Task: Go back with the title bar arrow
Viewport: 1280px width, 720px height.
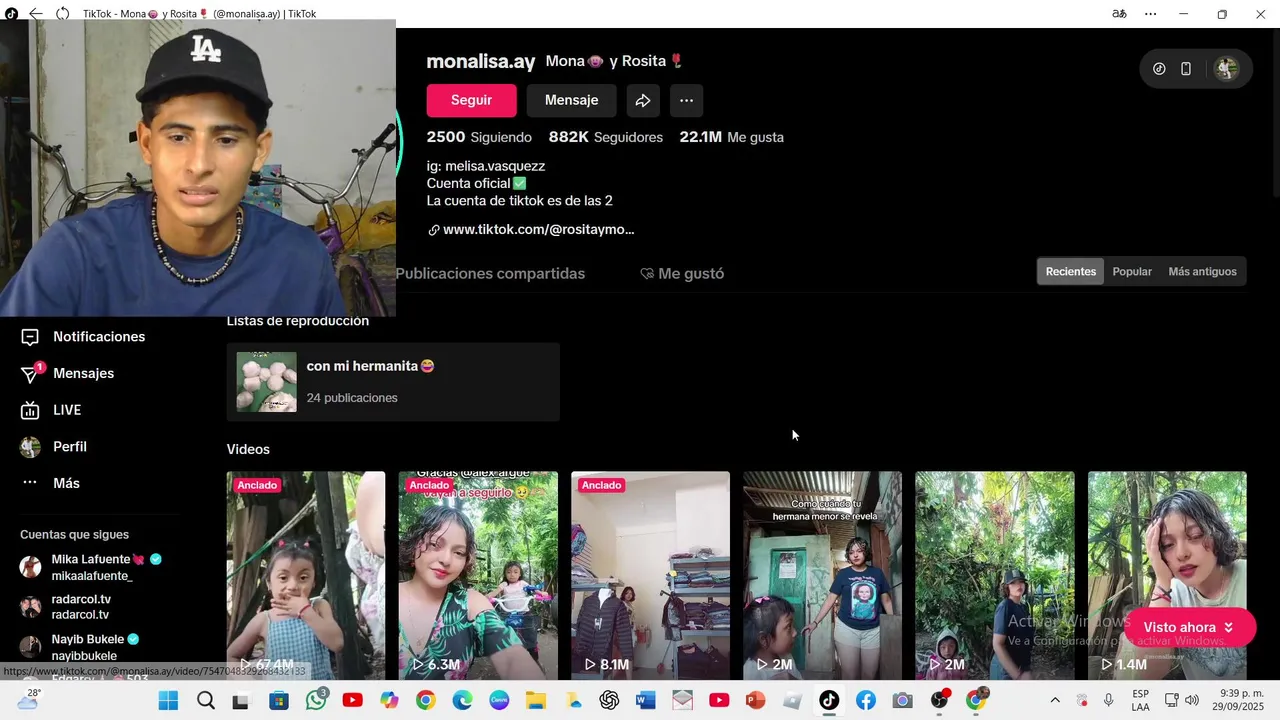Action: click(36, 14)
